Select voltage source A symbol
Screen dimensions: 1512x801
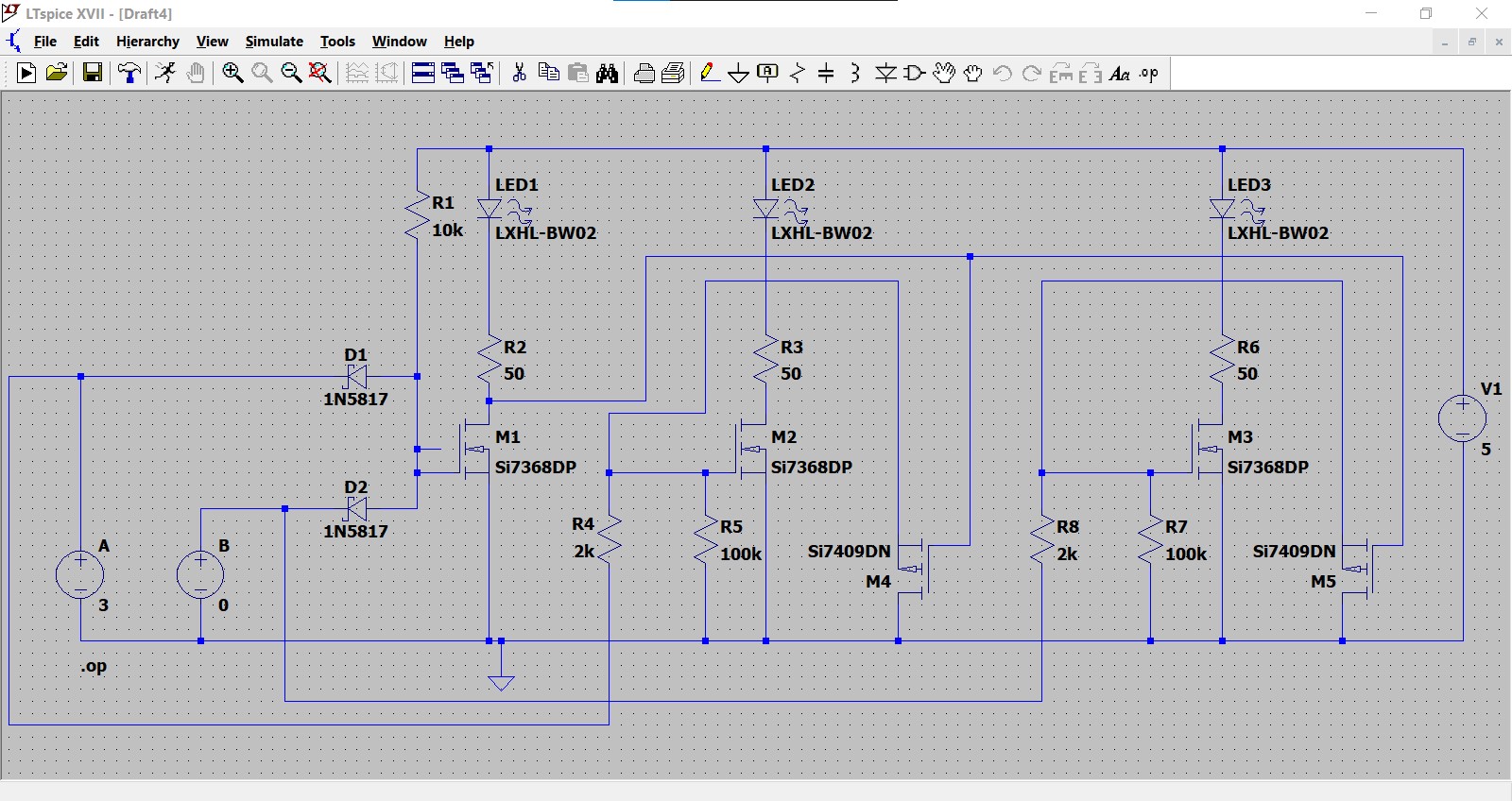pos(80,575)
